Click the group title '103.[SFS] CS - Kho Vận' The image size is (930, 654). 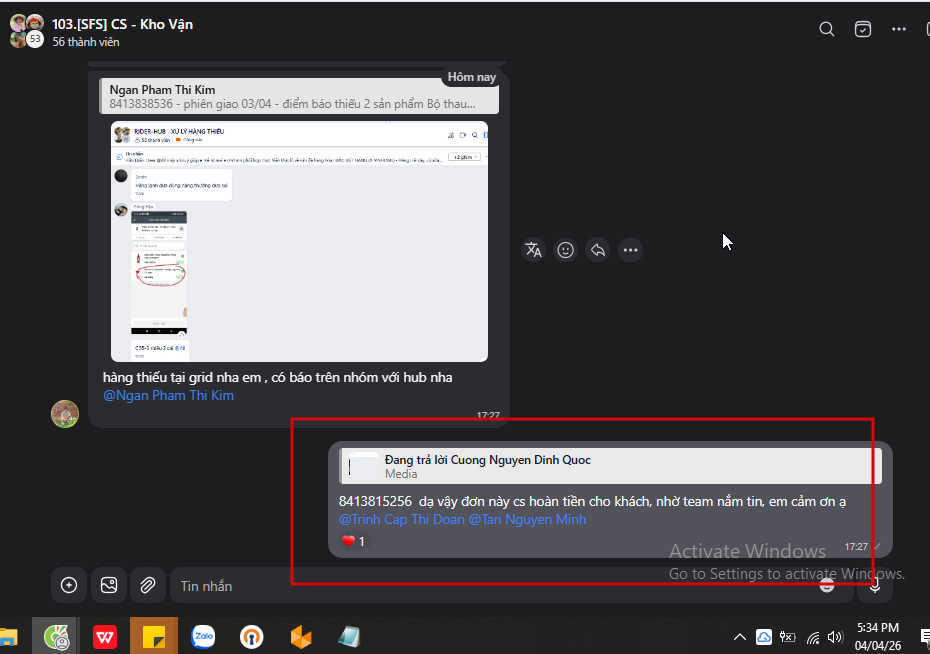pos(122,24)
